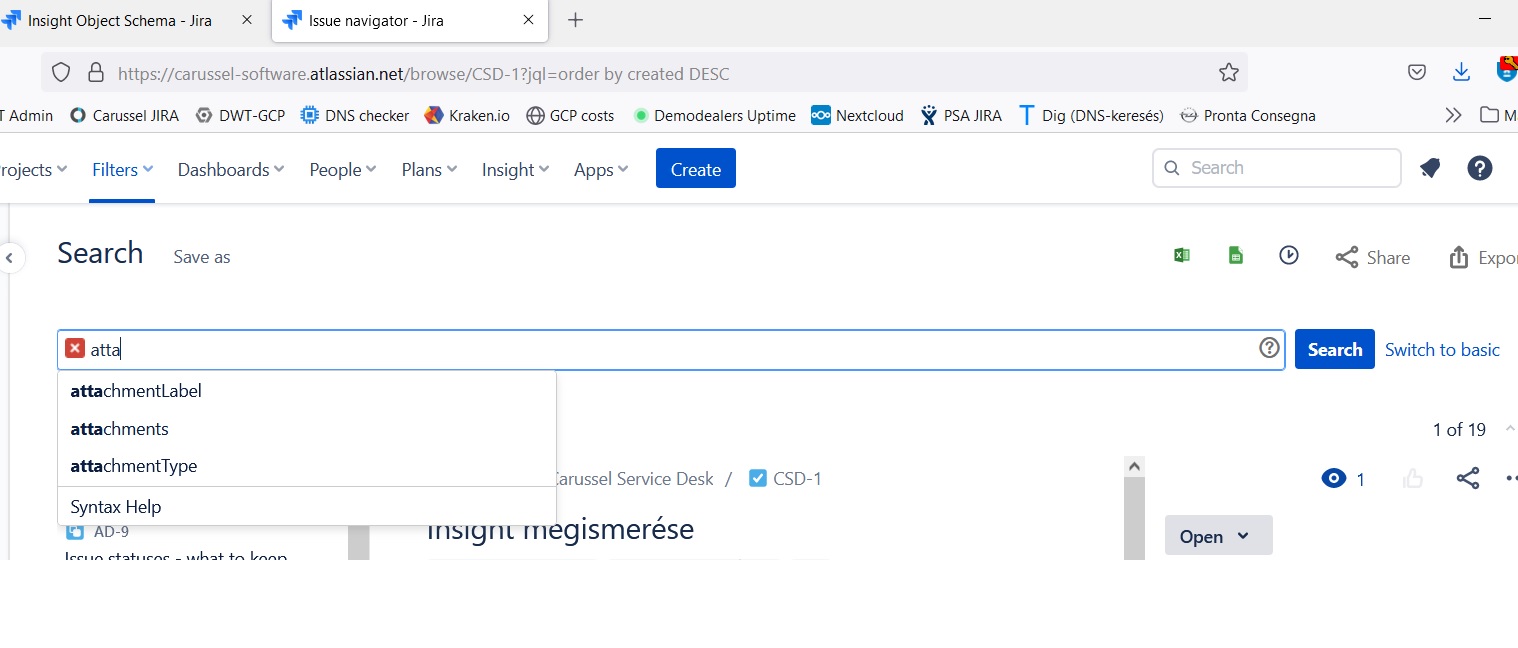
Task: Export search results to Excel
Action: (x=1181, y=256)
